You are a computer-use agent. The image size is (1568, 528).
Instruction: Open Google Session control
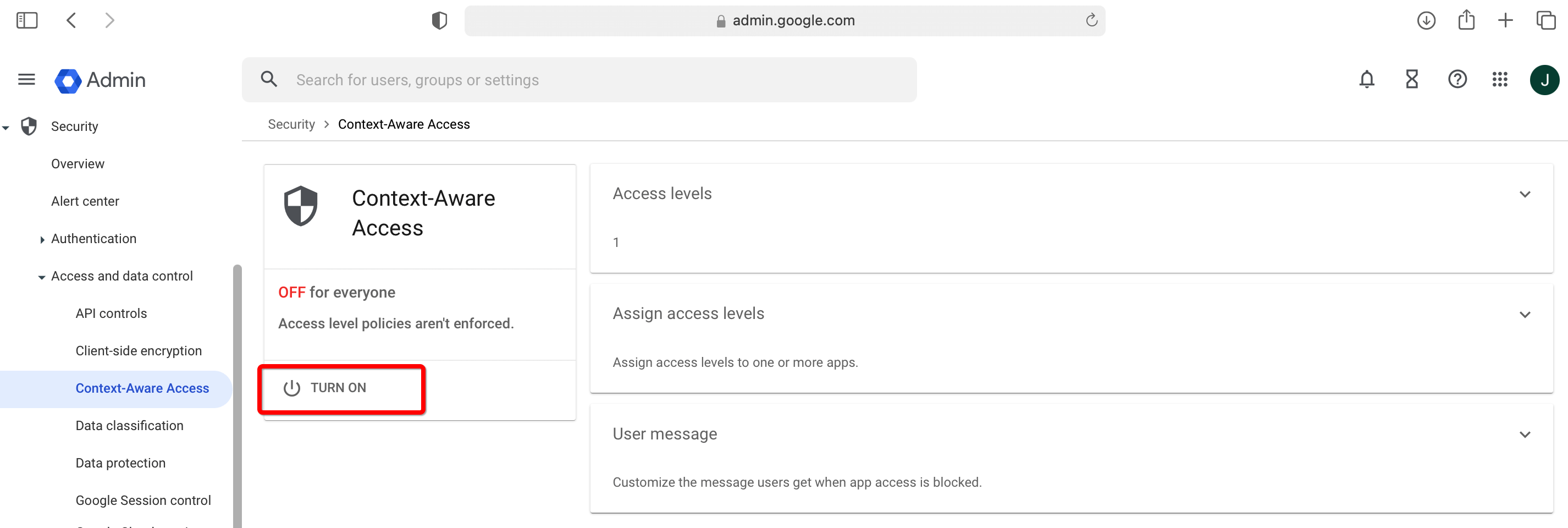click(x=143, y=501)
